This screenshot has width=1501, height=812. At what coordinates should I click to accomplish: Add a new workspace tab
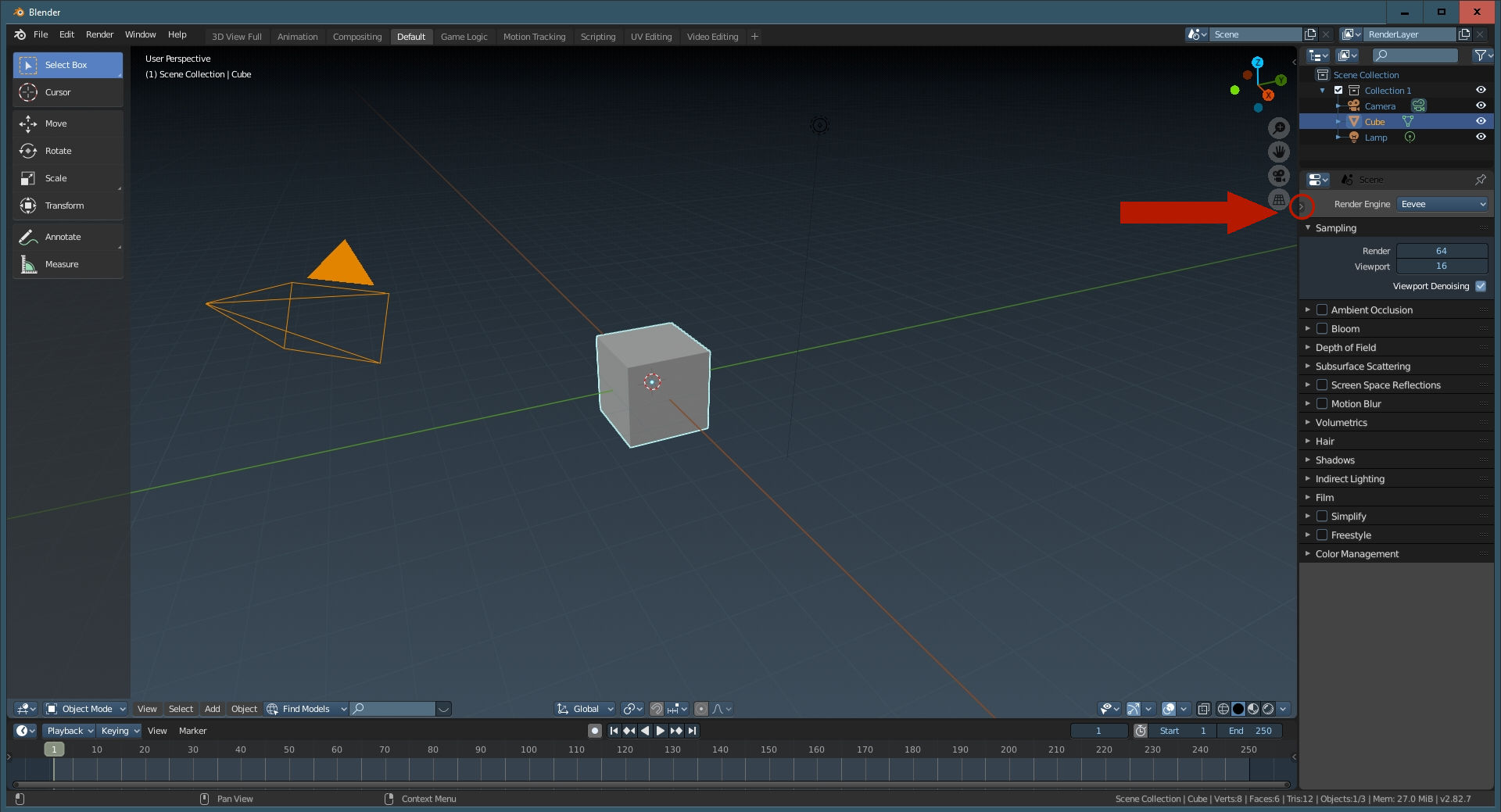pos(754,37)
